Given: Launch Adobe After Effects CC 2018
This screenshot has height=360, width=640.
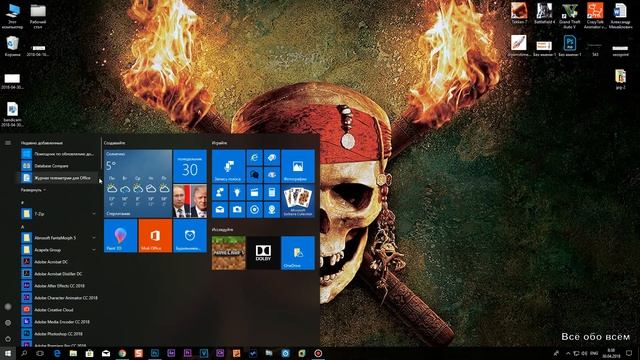Looking at the screenshot, I should click(x=59, y=286).
